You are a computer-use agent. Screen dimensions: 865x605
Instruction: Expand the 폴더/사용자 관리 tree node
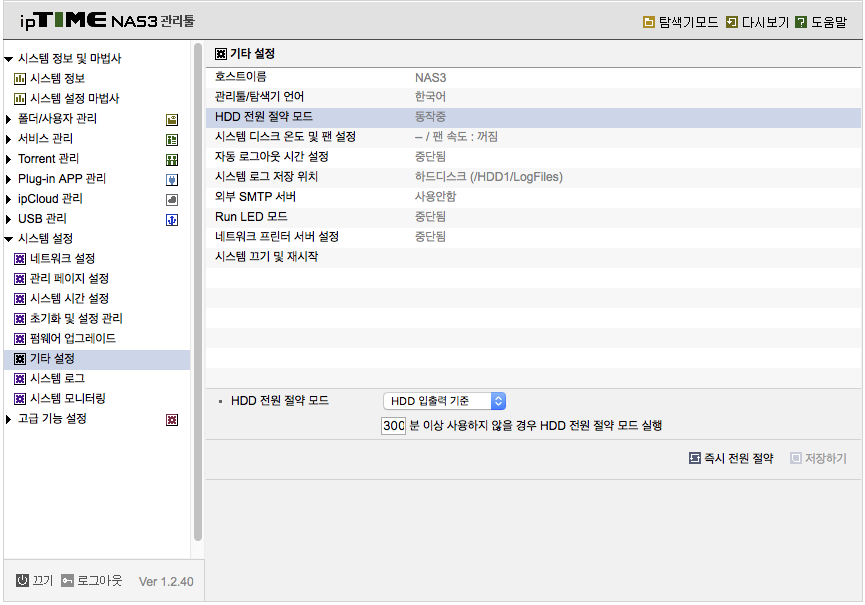pyautogui.click(x=8, y=119)
